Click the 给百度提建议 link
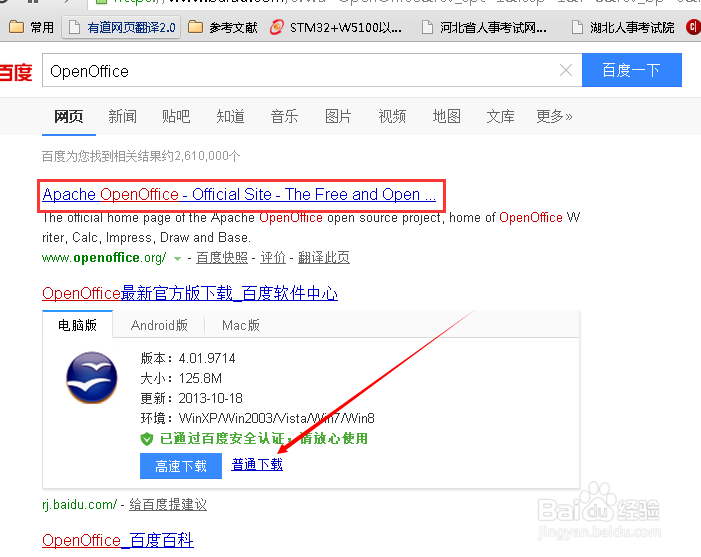Viewport: 701px width, 557px height. click(x=168, y=505)
